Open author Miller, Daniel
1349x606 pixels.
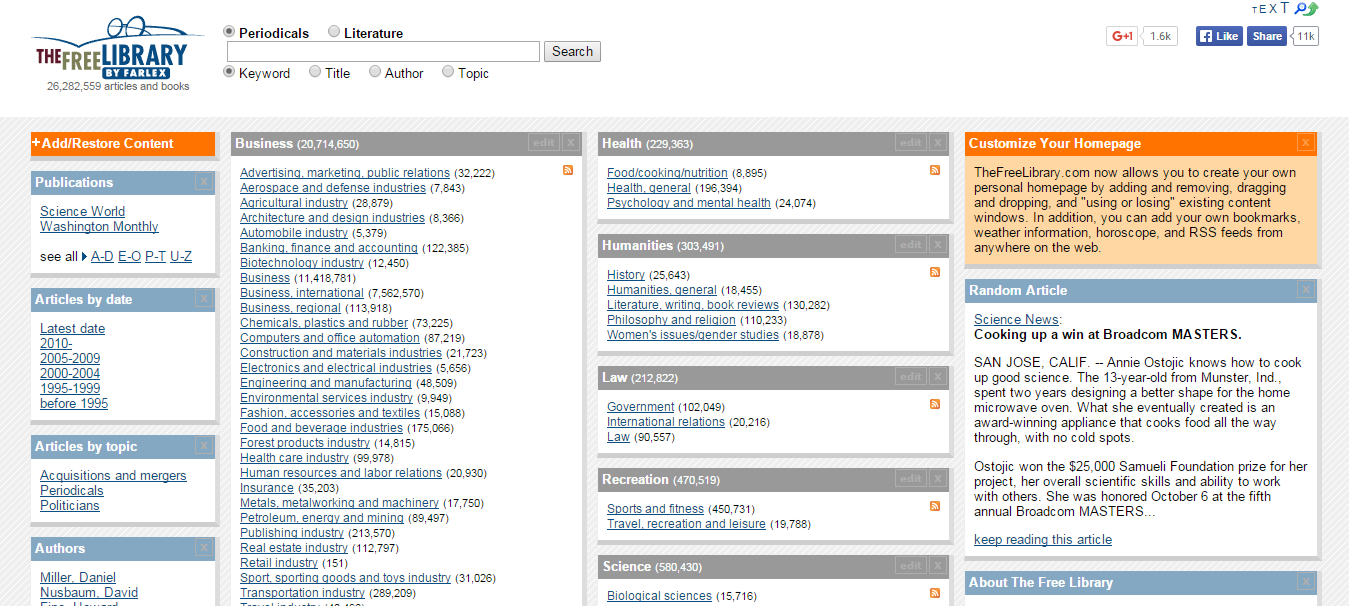[x=78, y=578]
